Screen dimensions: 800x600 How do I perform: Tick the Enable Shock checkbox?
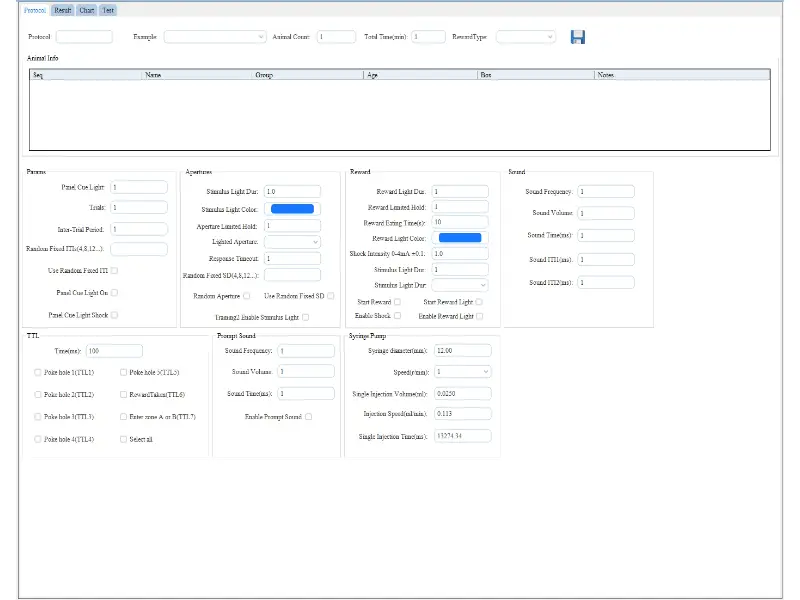[397, 316]
